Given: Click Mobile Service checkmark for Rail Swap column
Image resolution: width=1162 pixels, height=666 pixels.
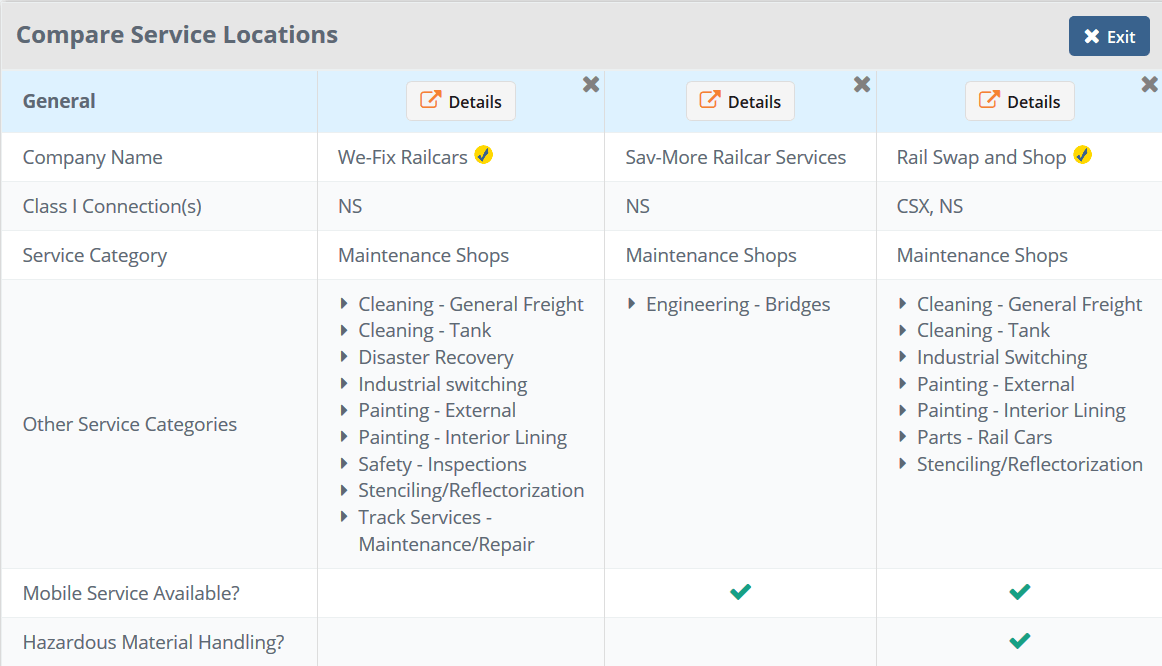Looking at the screenshot, I should click(1020, 592).
